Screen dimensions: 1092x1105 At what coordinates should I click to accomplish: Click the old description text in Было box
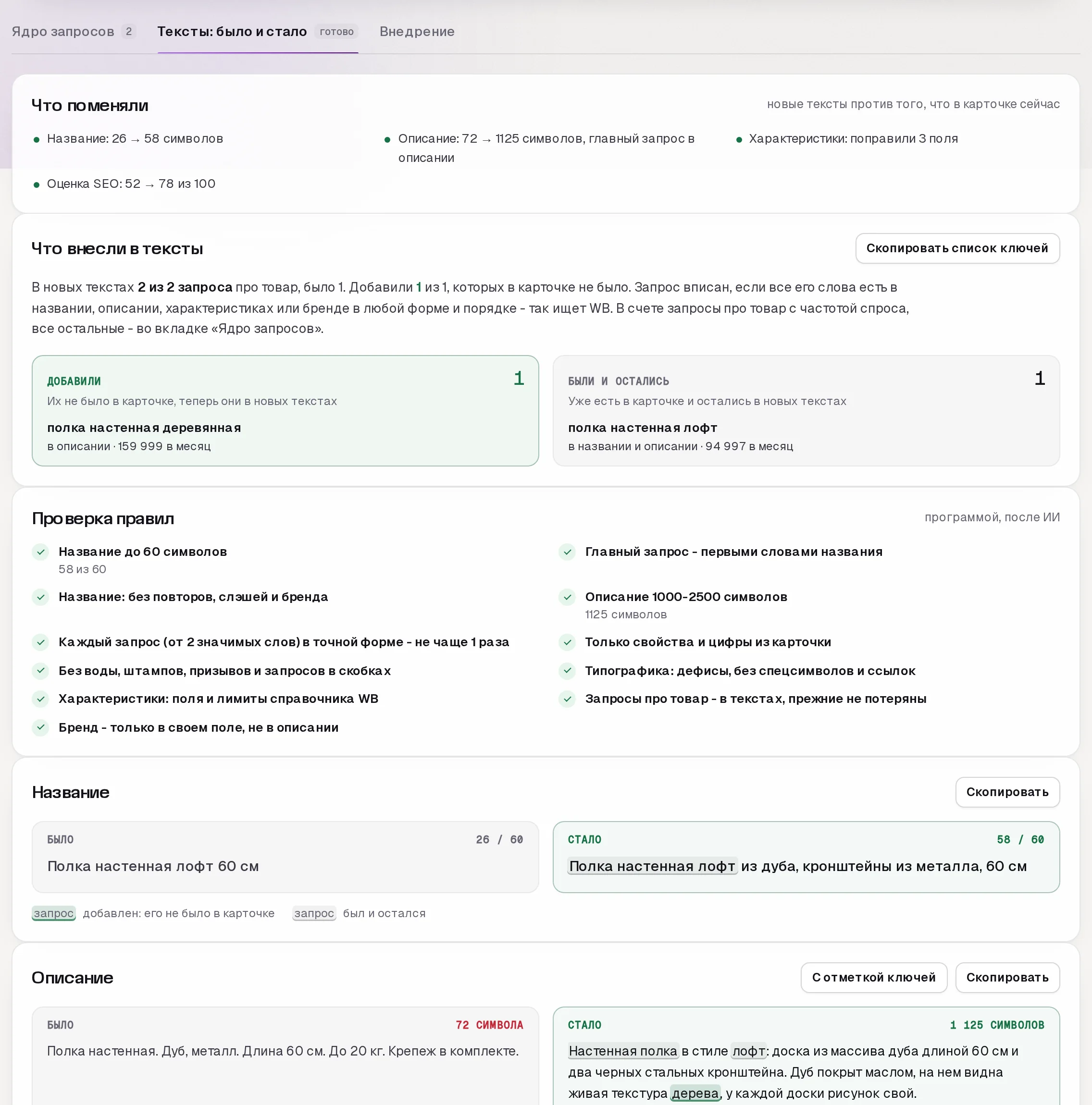point(283,1051)
